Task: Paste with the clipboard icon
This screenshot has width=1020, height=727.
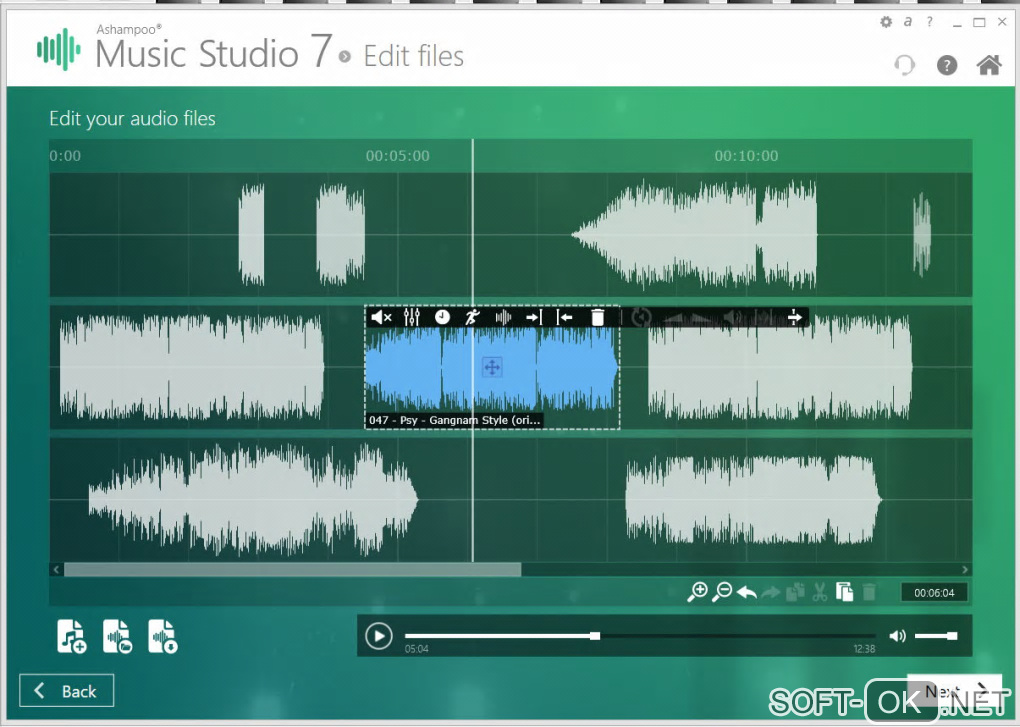Action: [x=844, y=592]
